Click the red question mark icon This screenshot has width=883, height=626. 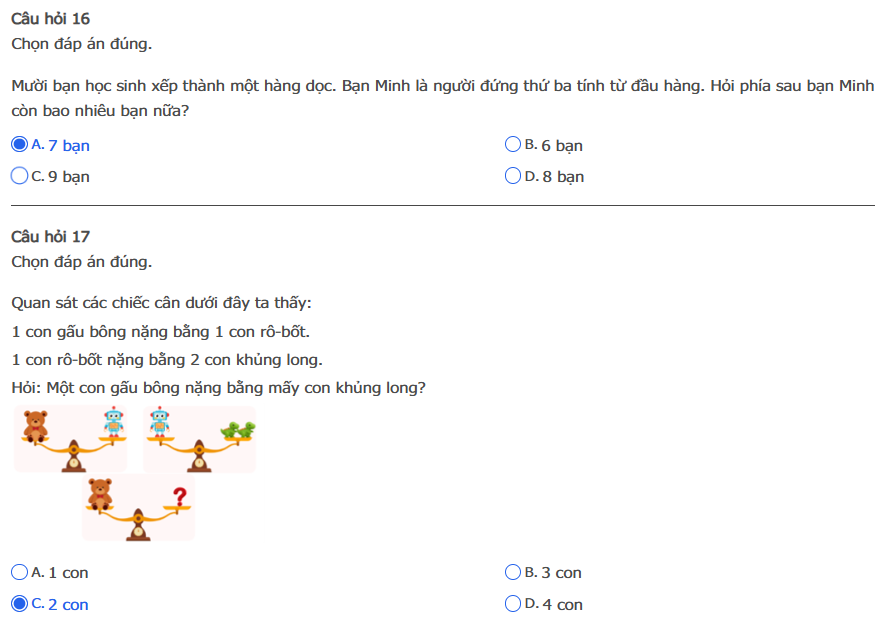(179, 496)
